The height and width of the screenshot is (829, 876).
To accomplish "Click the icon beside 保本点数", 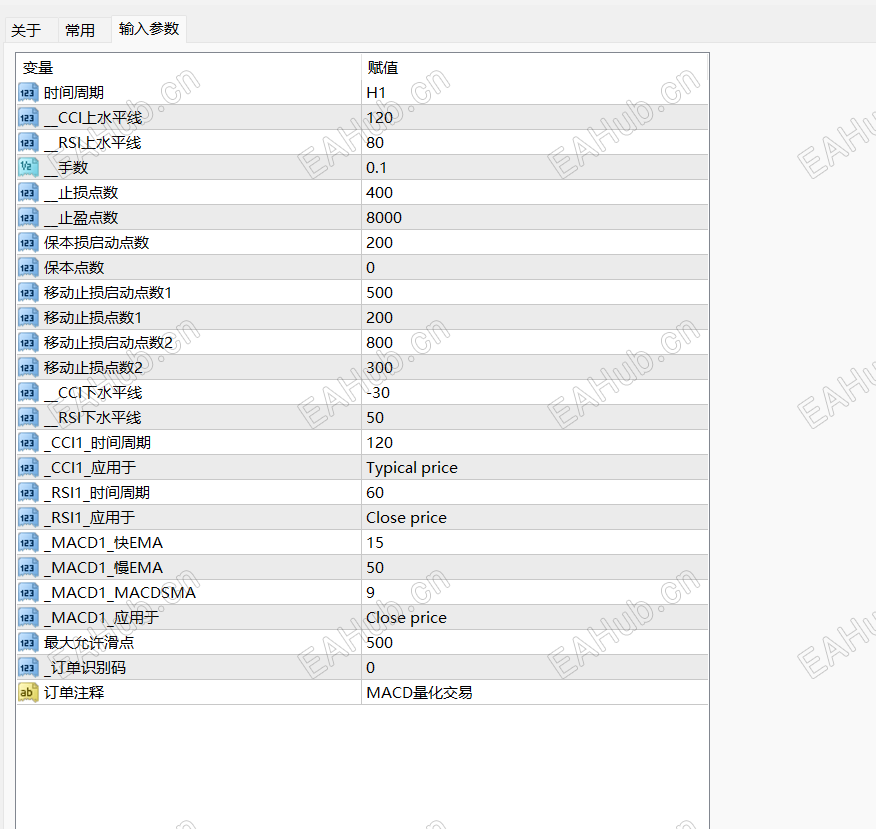I will tap(28, 268).
